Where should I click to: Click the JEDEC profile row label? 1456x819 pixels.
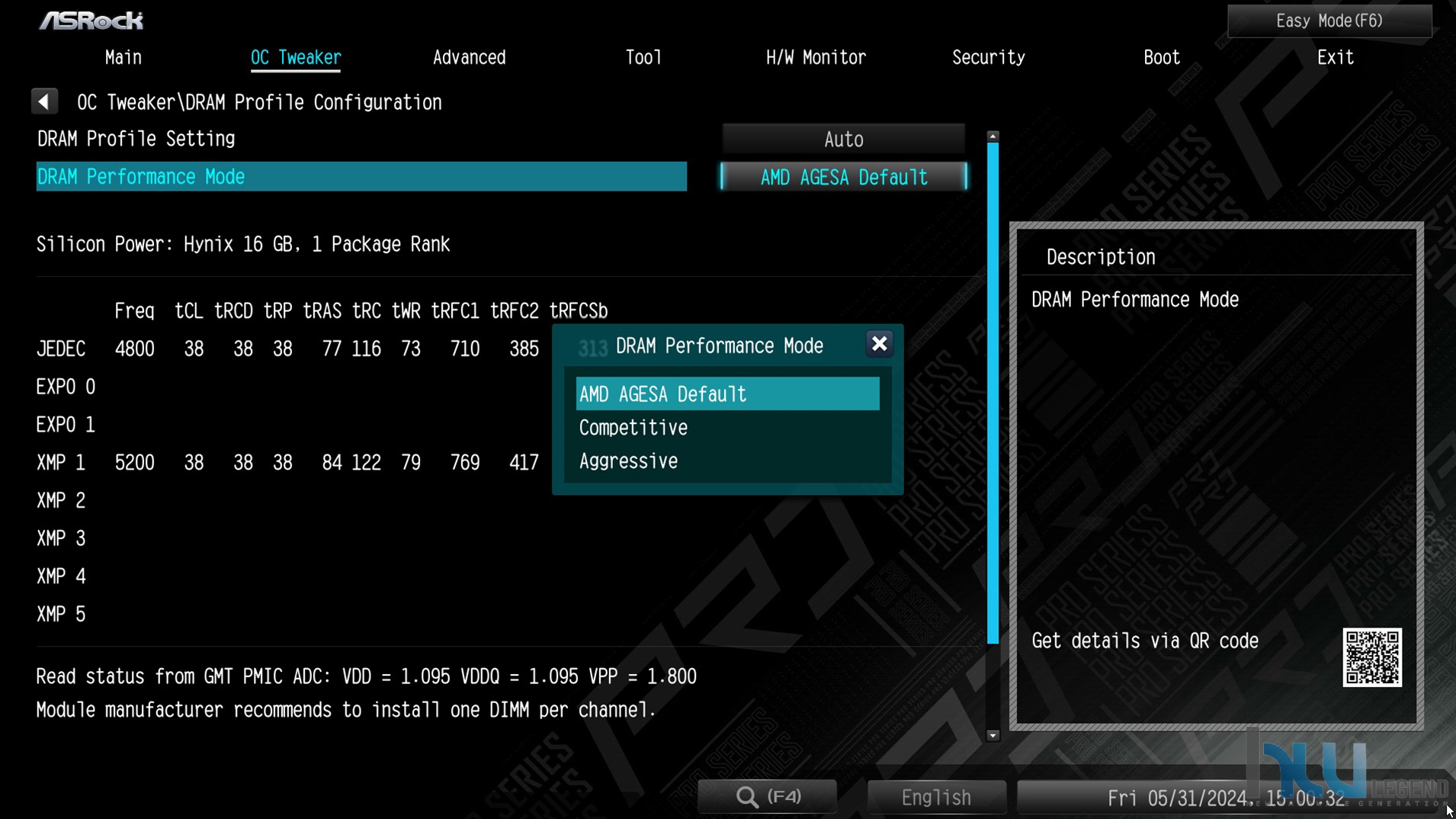61,349
